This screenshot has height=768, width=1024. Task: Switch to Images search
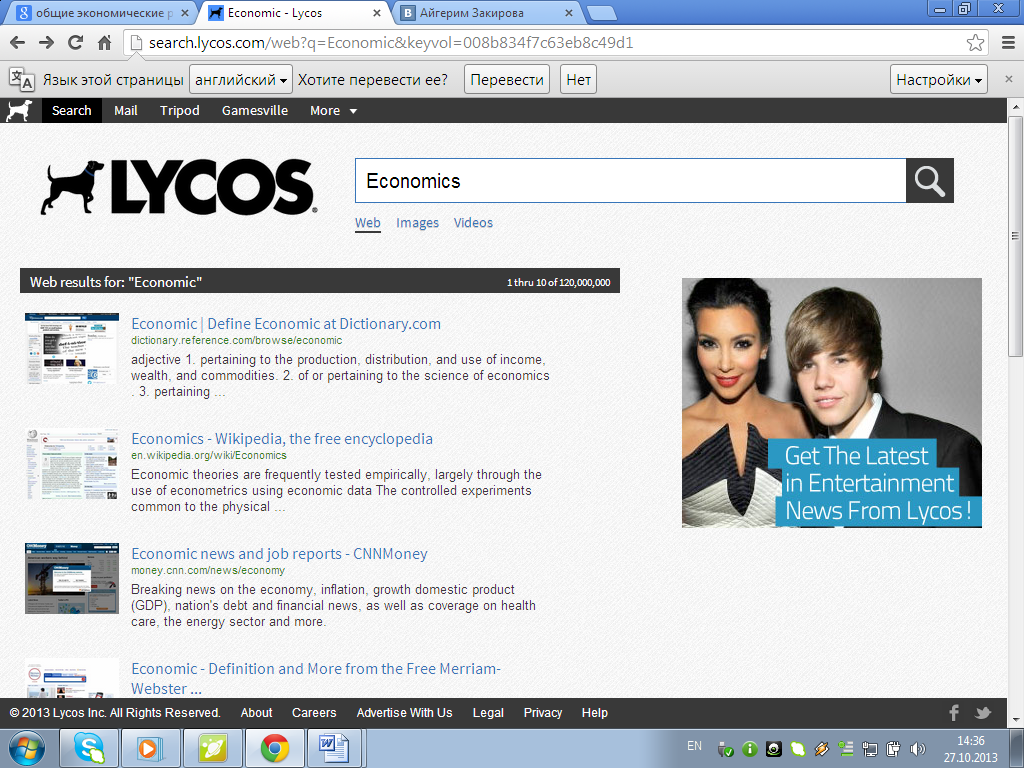417,223
